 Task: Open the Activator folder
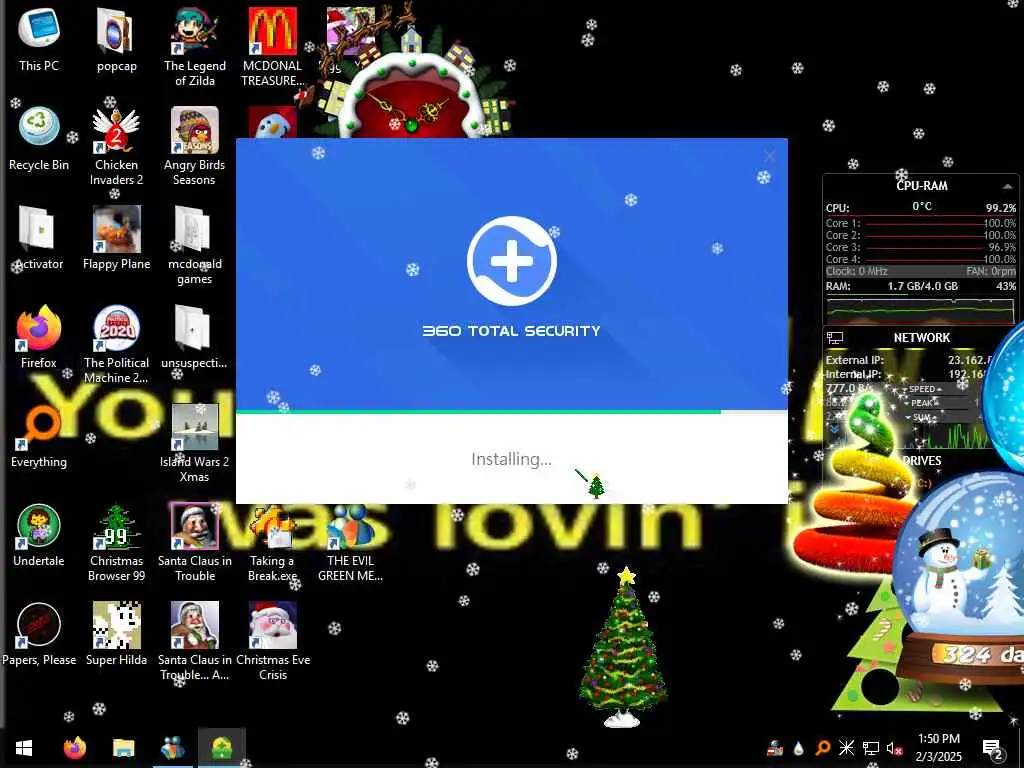pyautogui.click(x=39, y=238)
